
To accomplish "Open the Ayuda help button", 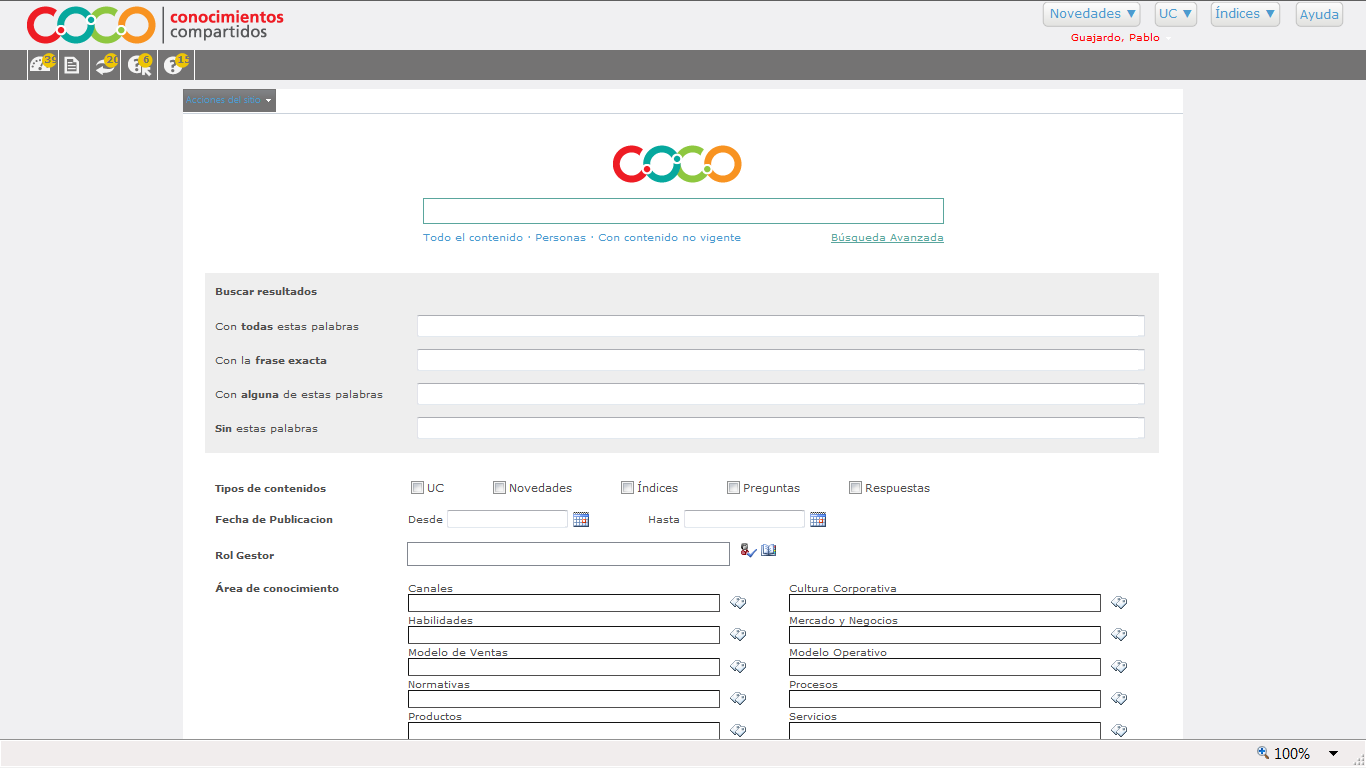I will [x=1319, y=14].
